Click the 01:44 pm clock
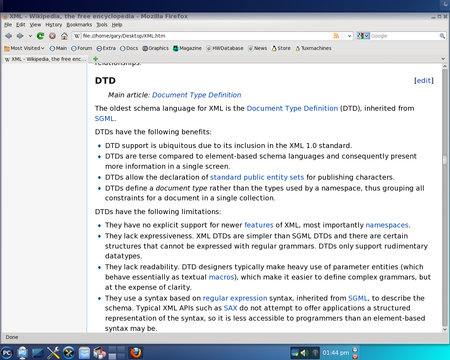 click(x=335, y=353)
